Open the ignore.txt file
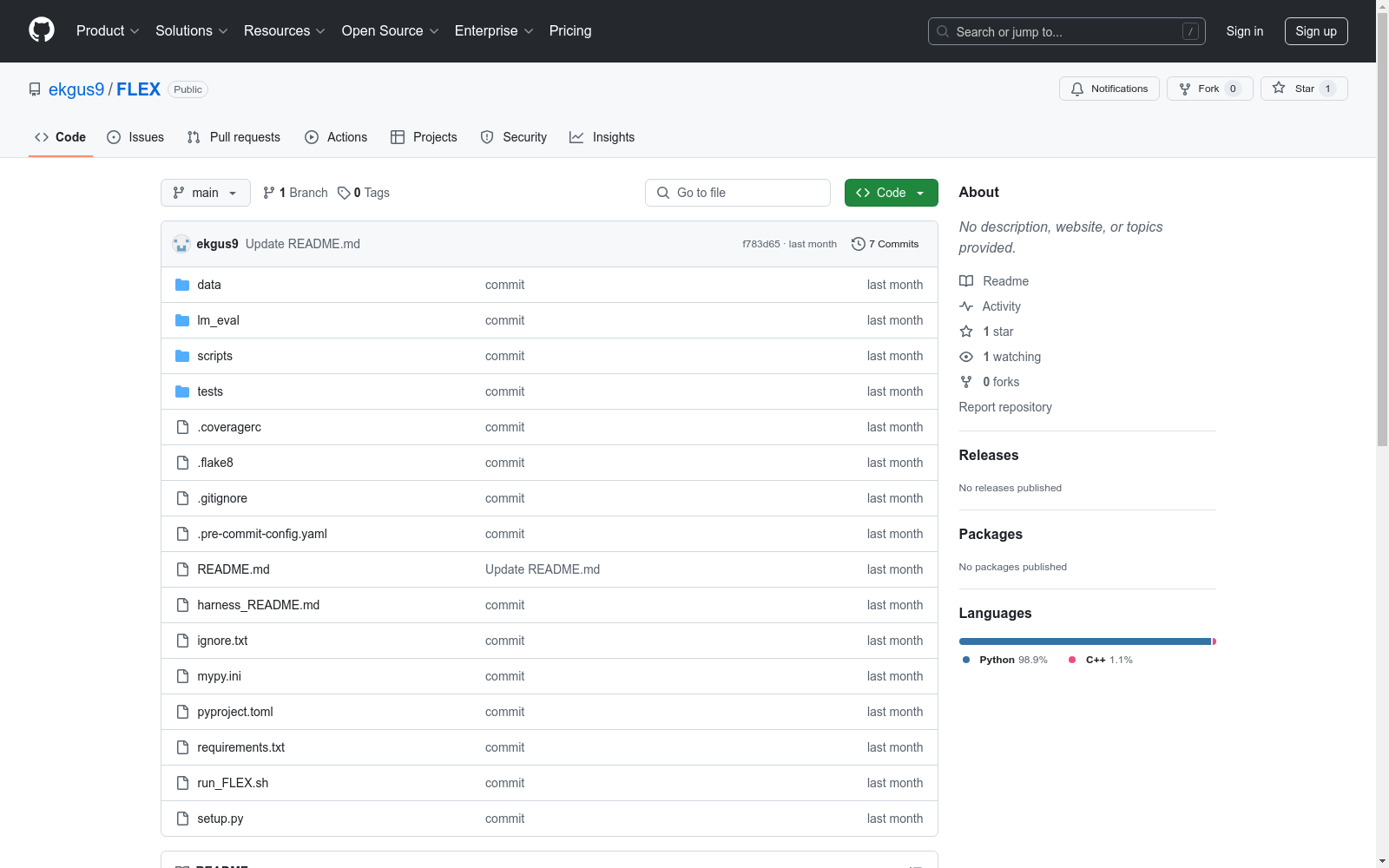The width and height of the screenshot is (1389, 868). coord(222,641)
